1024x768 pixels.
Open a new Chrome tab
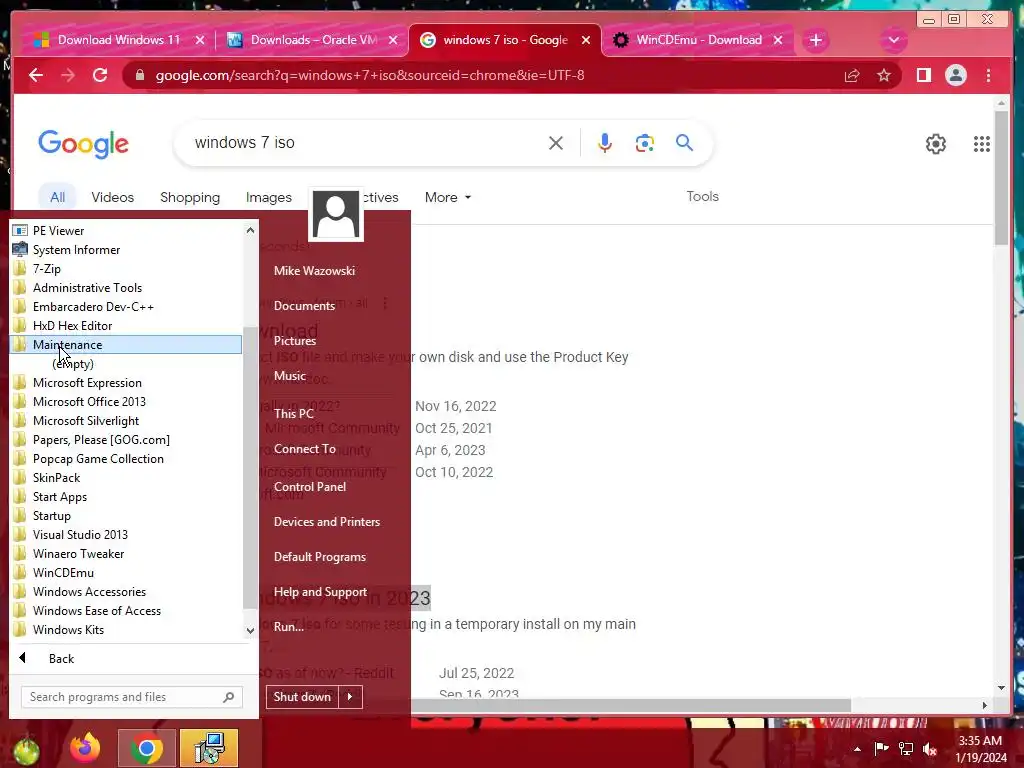pos(816,40)
